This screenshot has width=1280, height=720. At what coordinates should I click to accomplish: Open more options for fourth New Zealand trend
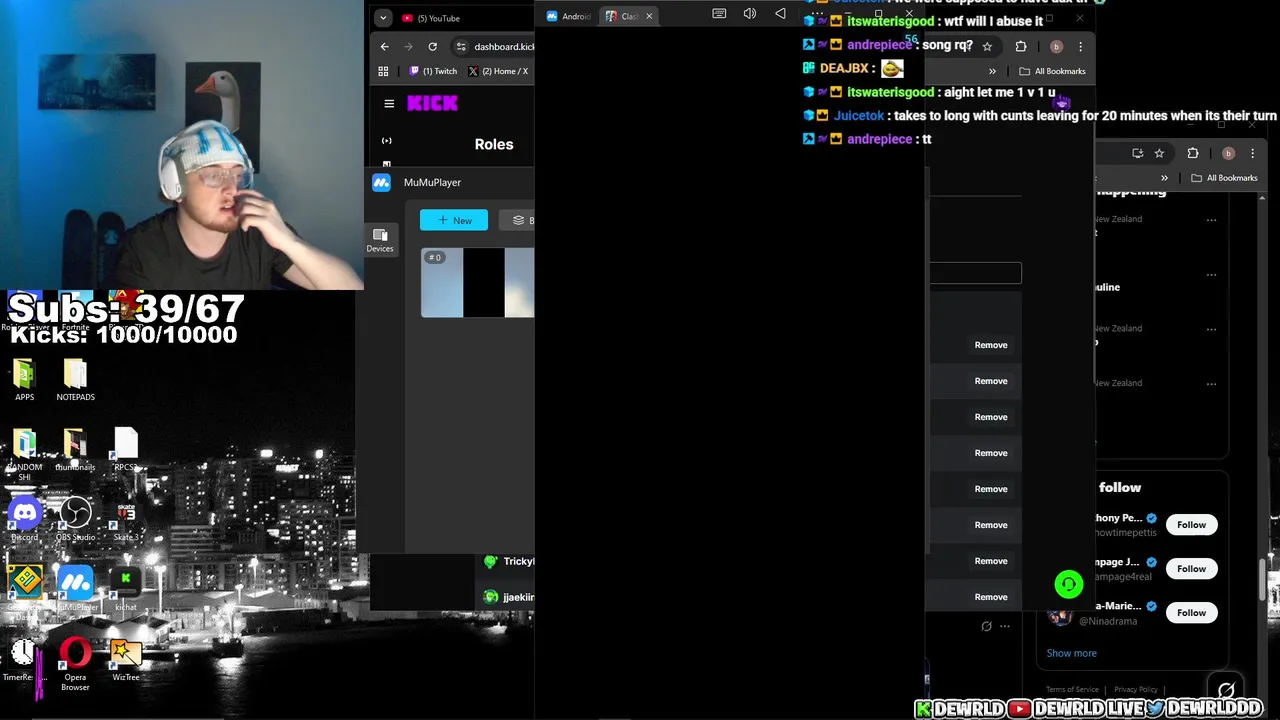click(x=1211, y=384)
